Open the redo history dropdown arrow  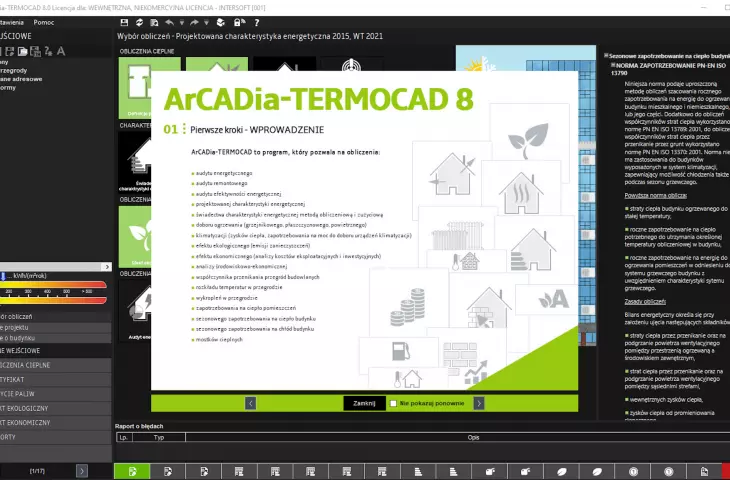tap(206, 22)
